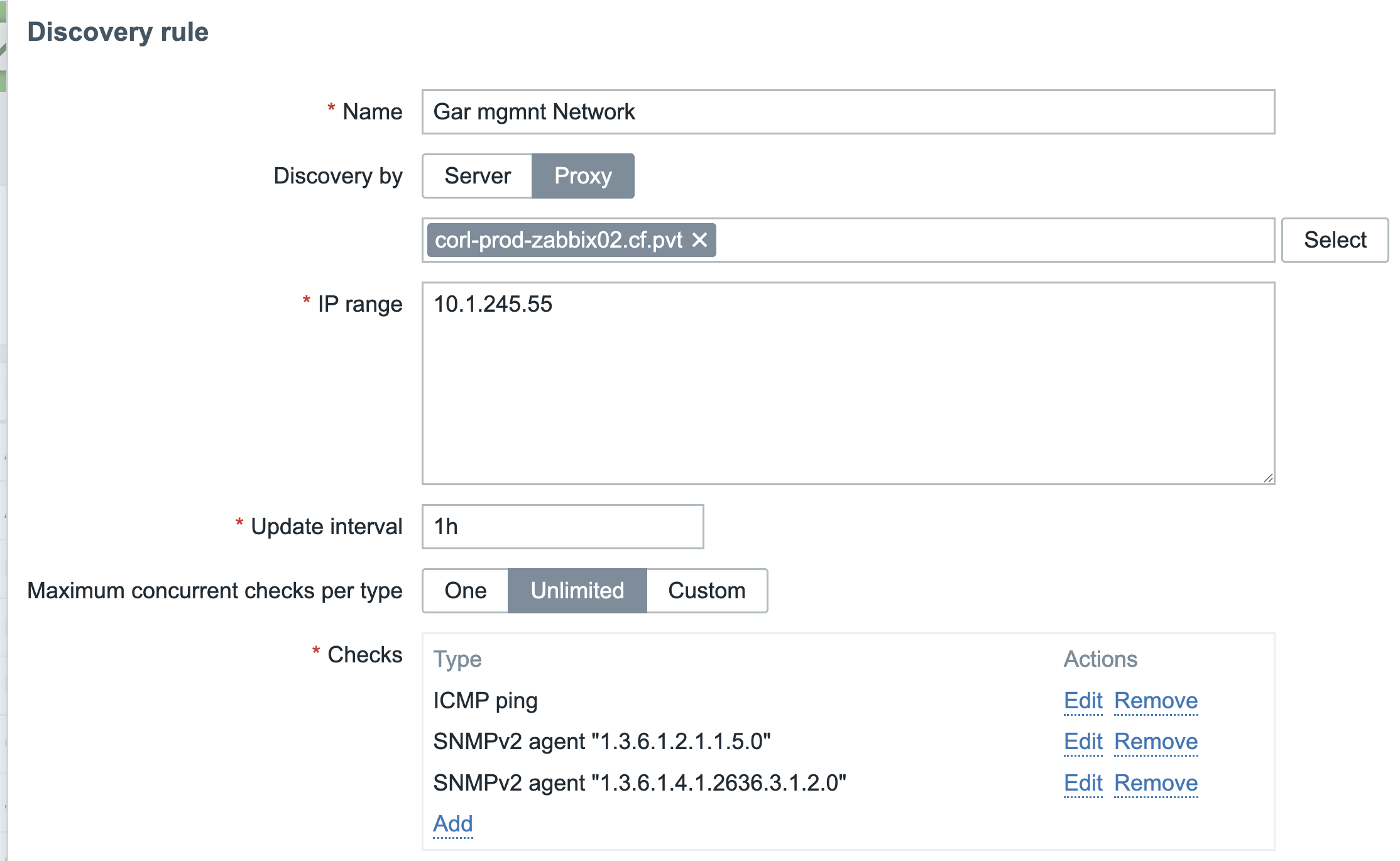Set concurrent checks to One
This screenshot has width=1400, height=861.
pyautogui.click(x=466, y=591)
